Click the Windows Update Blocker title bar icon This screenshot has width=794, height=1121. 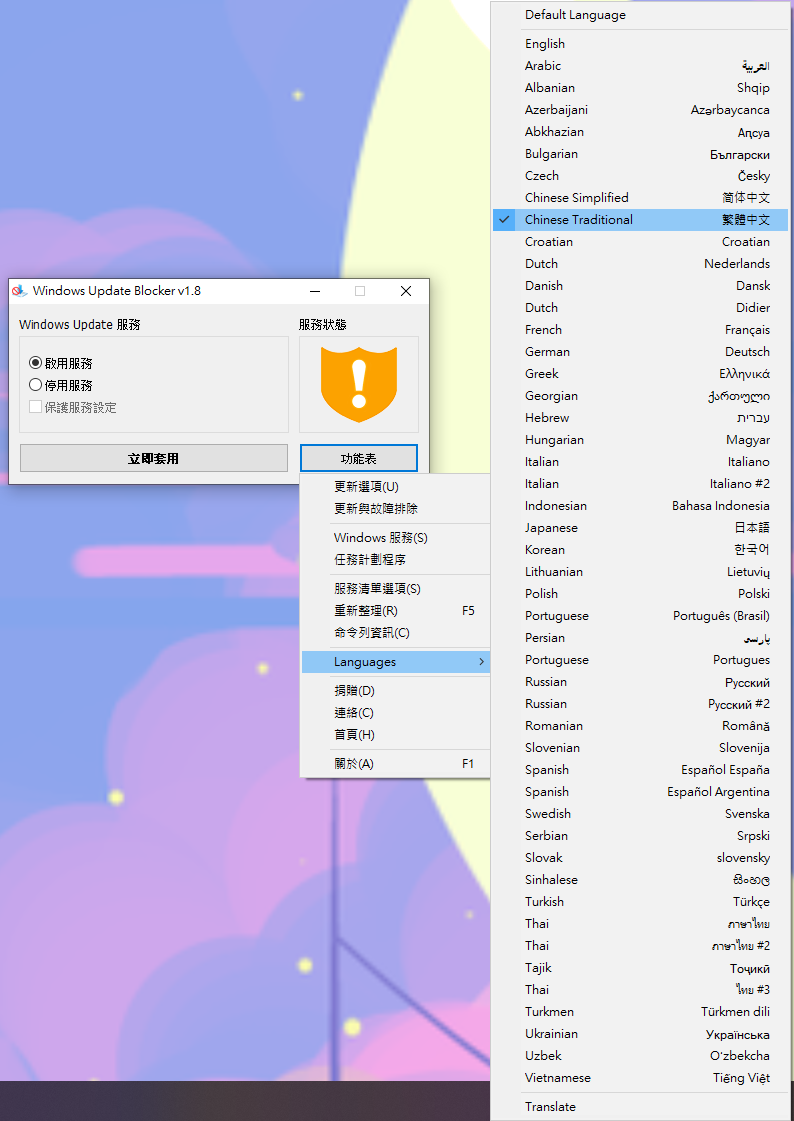19,291
